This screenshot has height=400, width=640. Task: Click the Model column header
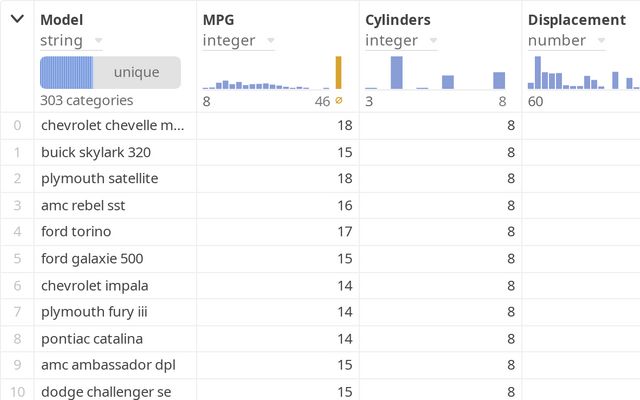(x=62, y=20)
